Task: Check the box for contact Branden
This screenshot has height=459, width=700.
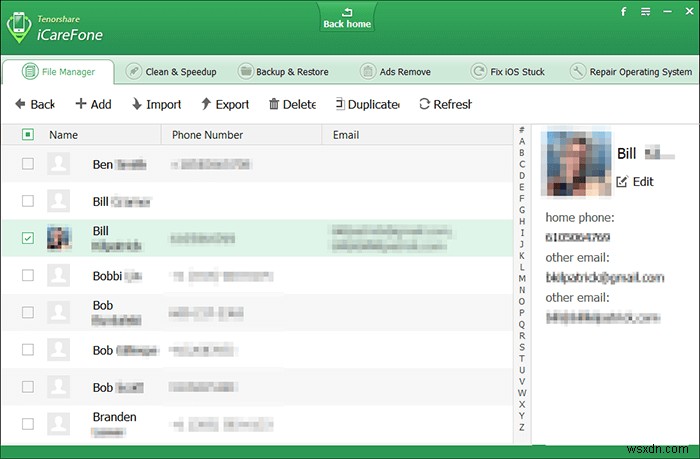Action: coord(28,424)
